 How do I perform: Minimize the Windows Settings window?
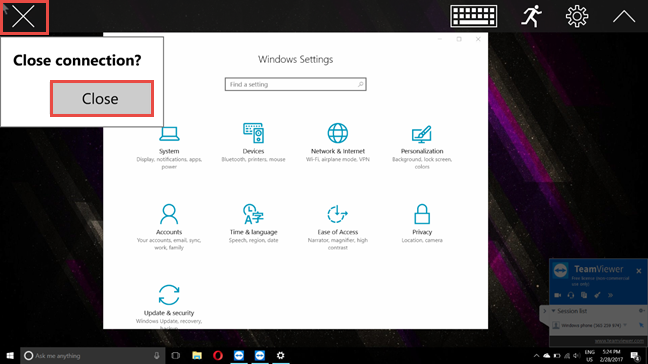pos(440,39)
